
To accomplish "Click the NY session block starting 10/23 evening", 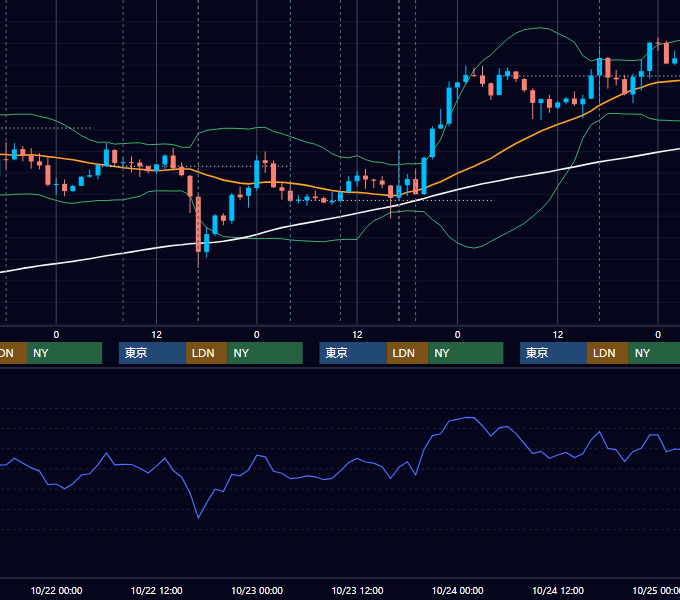I will tap(466, 353).
